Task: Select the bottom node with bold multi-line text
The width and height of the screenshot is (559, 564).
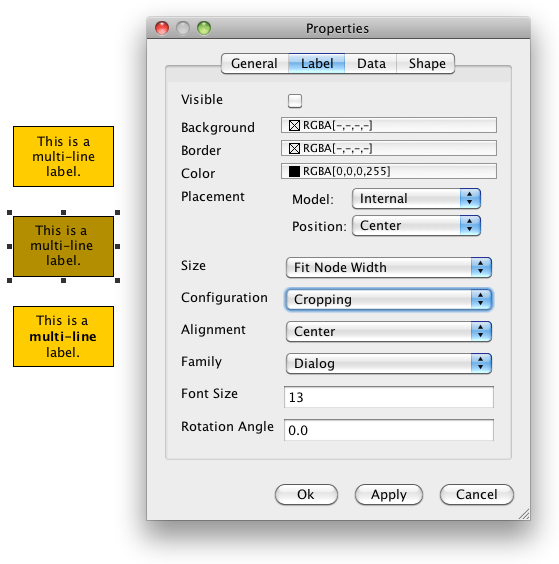Action: pos(63,337)
